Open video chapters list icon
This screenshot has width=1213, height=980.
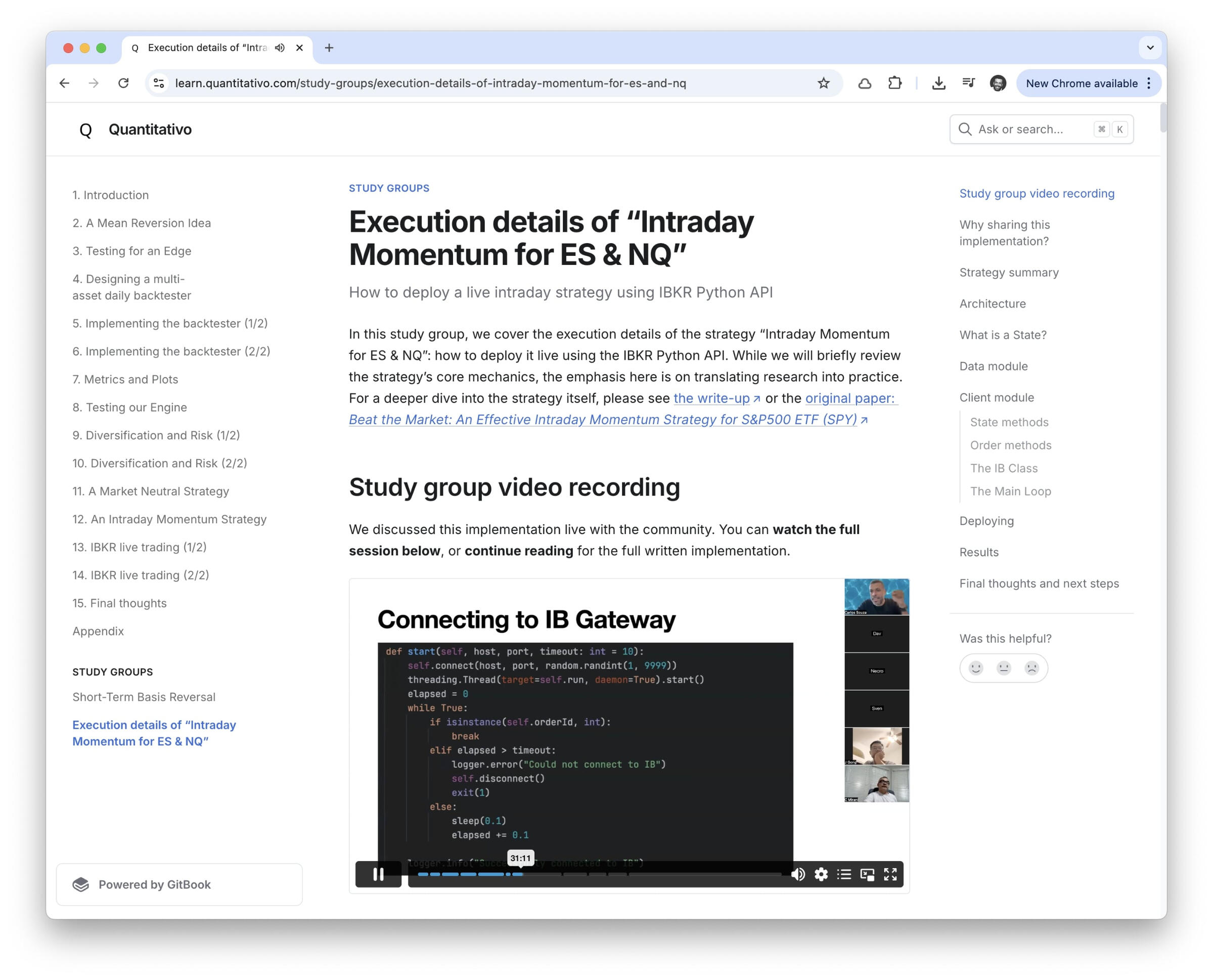[x=844, y=874]
